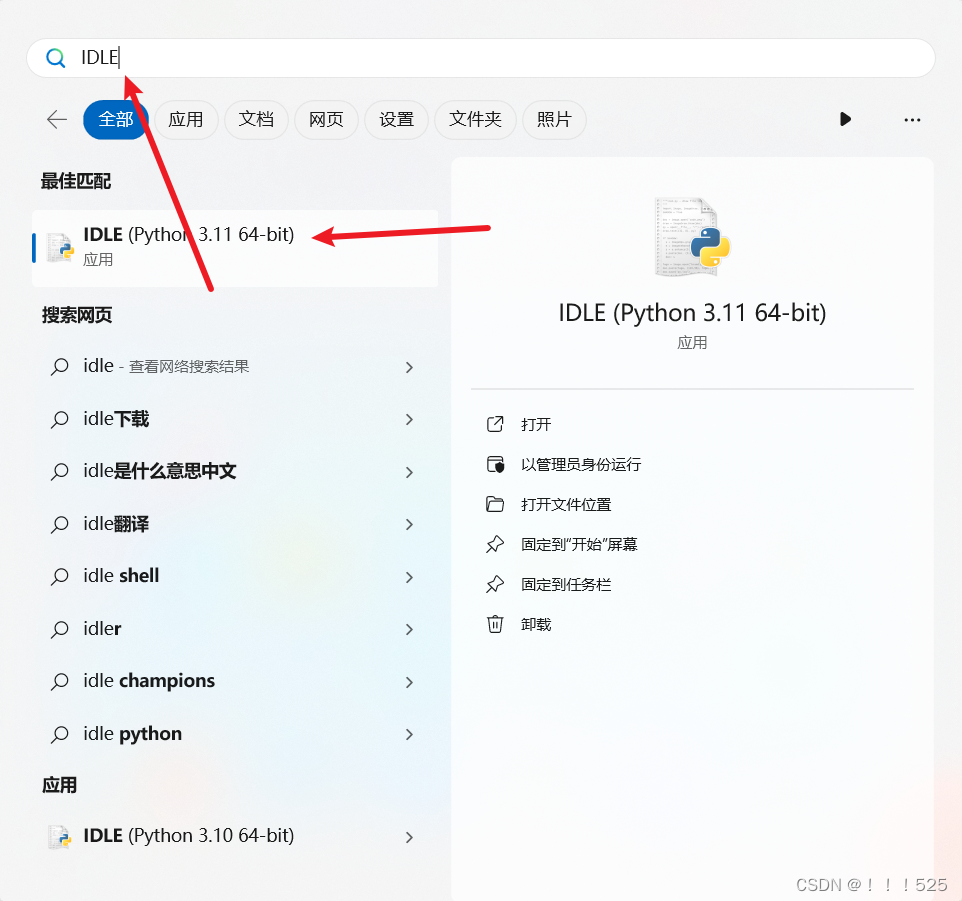Select the 'idle是什么意思中文' suggestion
The height and width of the screenshot is (901, 962).
235,472
